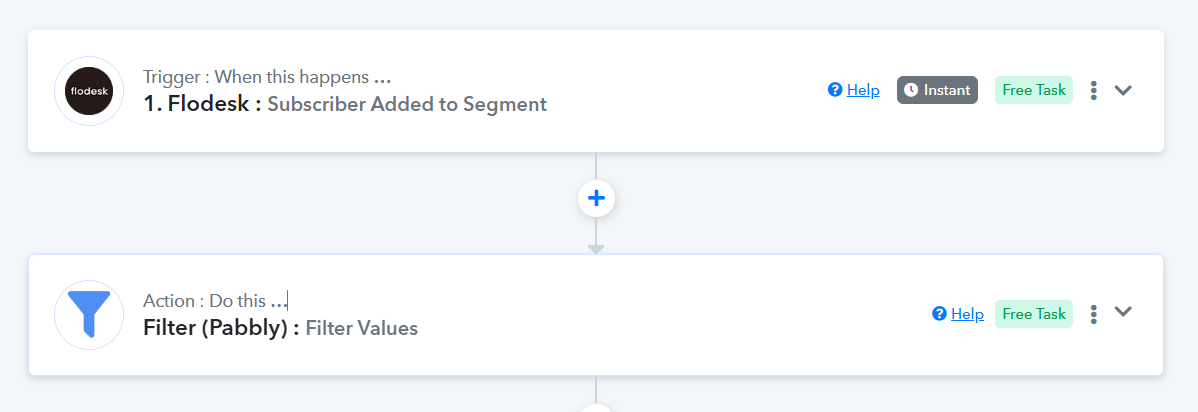This screenshot has width=1198, height=412.
Task: Expand the Flodesk trigger step chevron
Action: tap(1123, 90)
